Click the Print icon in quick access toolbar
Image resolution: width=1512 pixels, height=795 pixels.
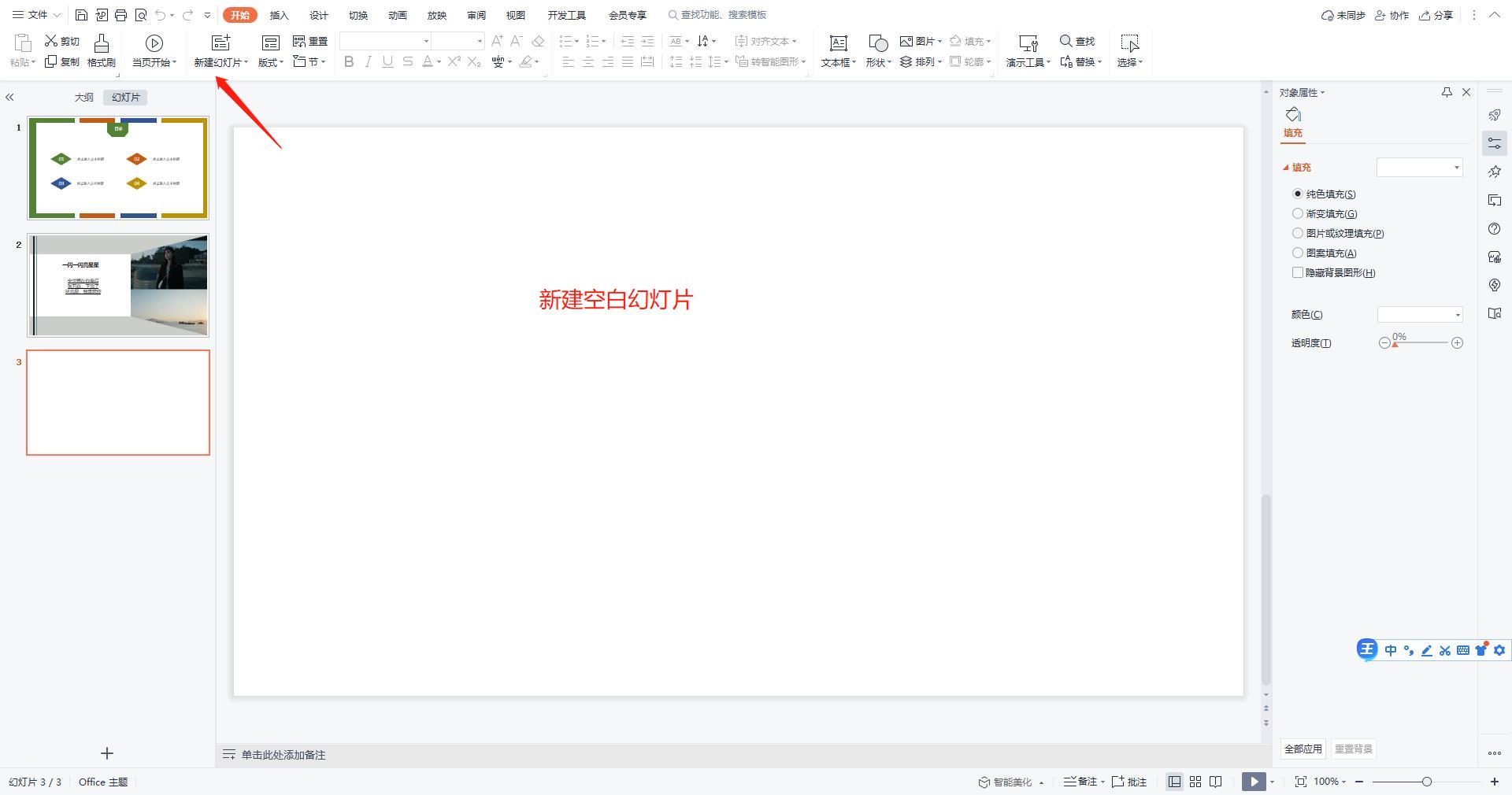pos(120,15)
